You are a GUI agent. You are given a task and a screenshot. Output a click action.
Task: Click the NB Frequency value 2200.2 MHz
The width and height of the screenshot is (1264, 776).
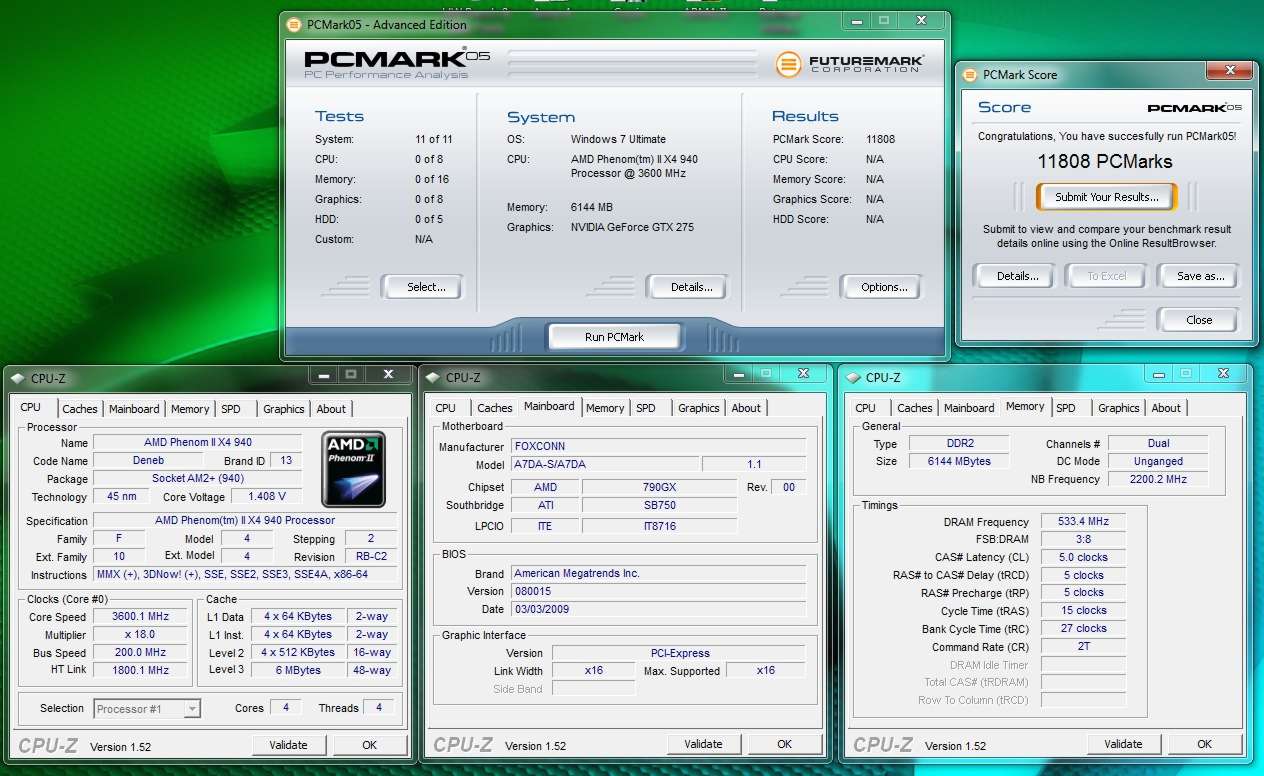coord(1158,479)
